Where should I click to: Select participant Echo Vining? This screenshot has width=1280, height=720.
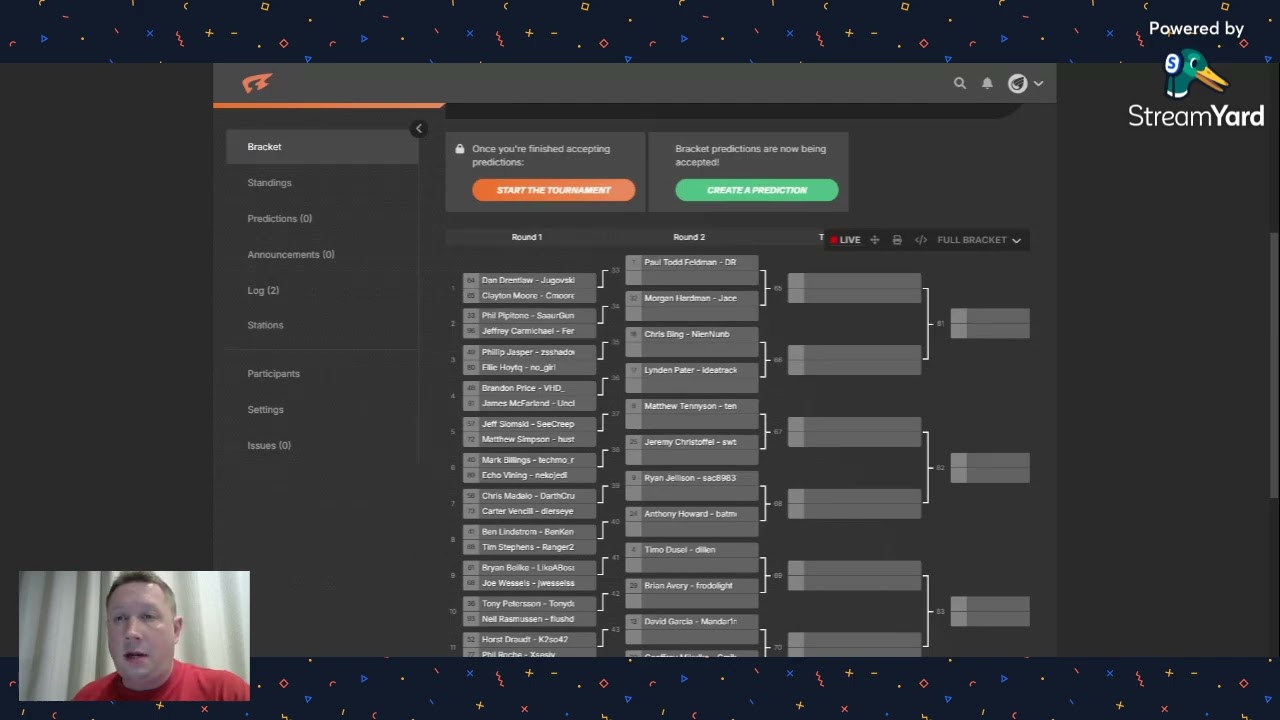(529, 475)
